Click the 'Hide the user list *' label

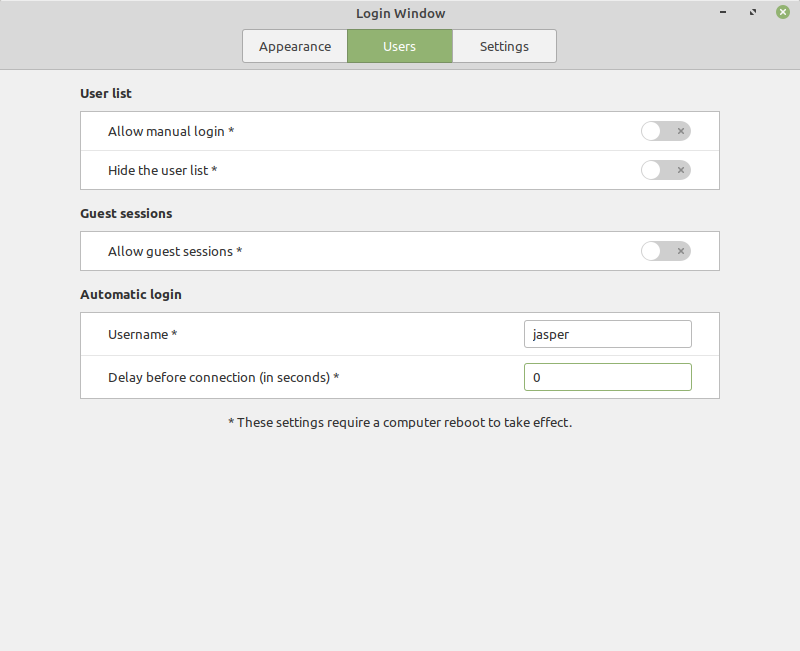(x=162, y=170)
